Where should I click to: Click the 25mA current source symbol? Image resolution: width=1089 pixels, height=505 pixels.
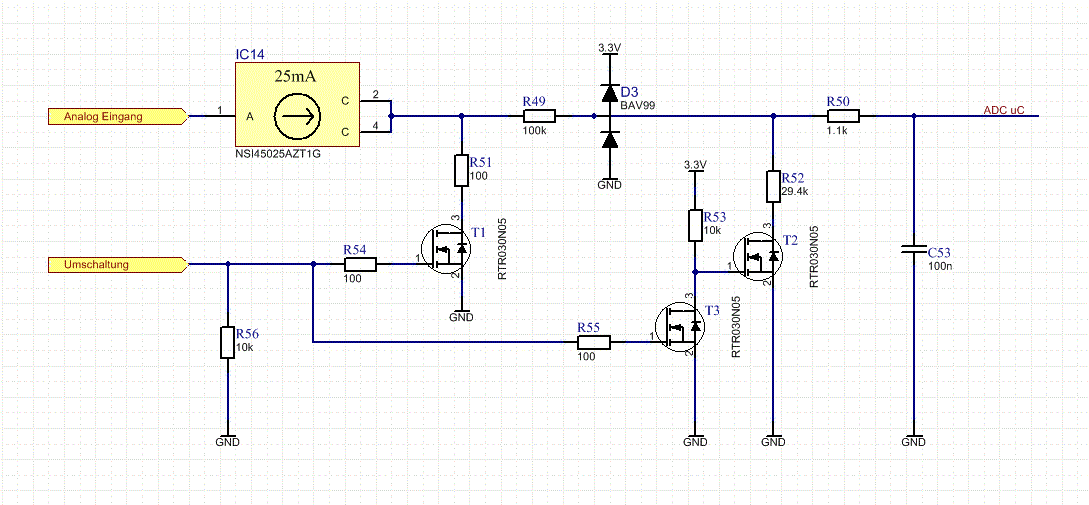(297, 117)
